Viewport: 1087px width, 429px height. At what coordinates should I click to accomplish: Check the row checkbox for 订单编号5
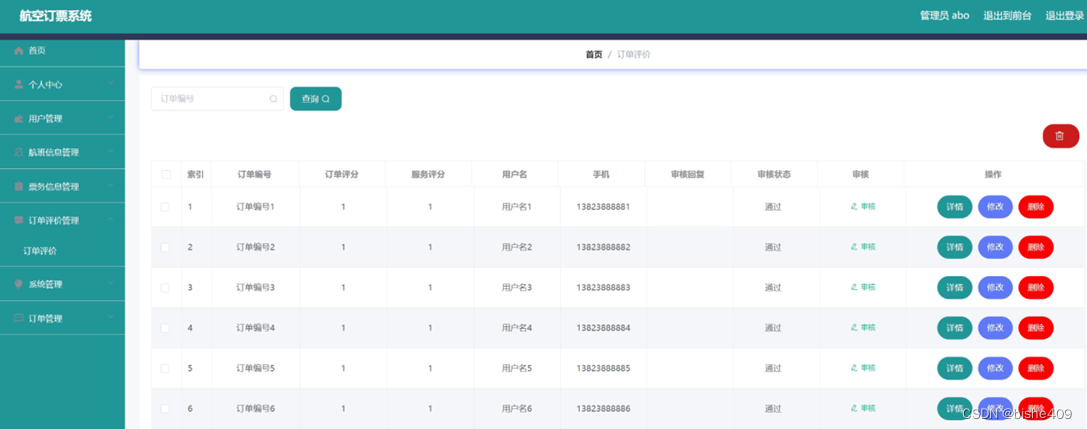pos(165,368)
